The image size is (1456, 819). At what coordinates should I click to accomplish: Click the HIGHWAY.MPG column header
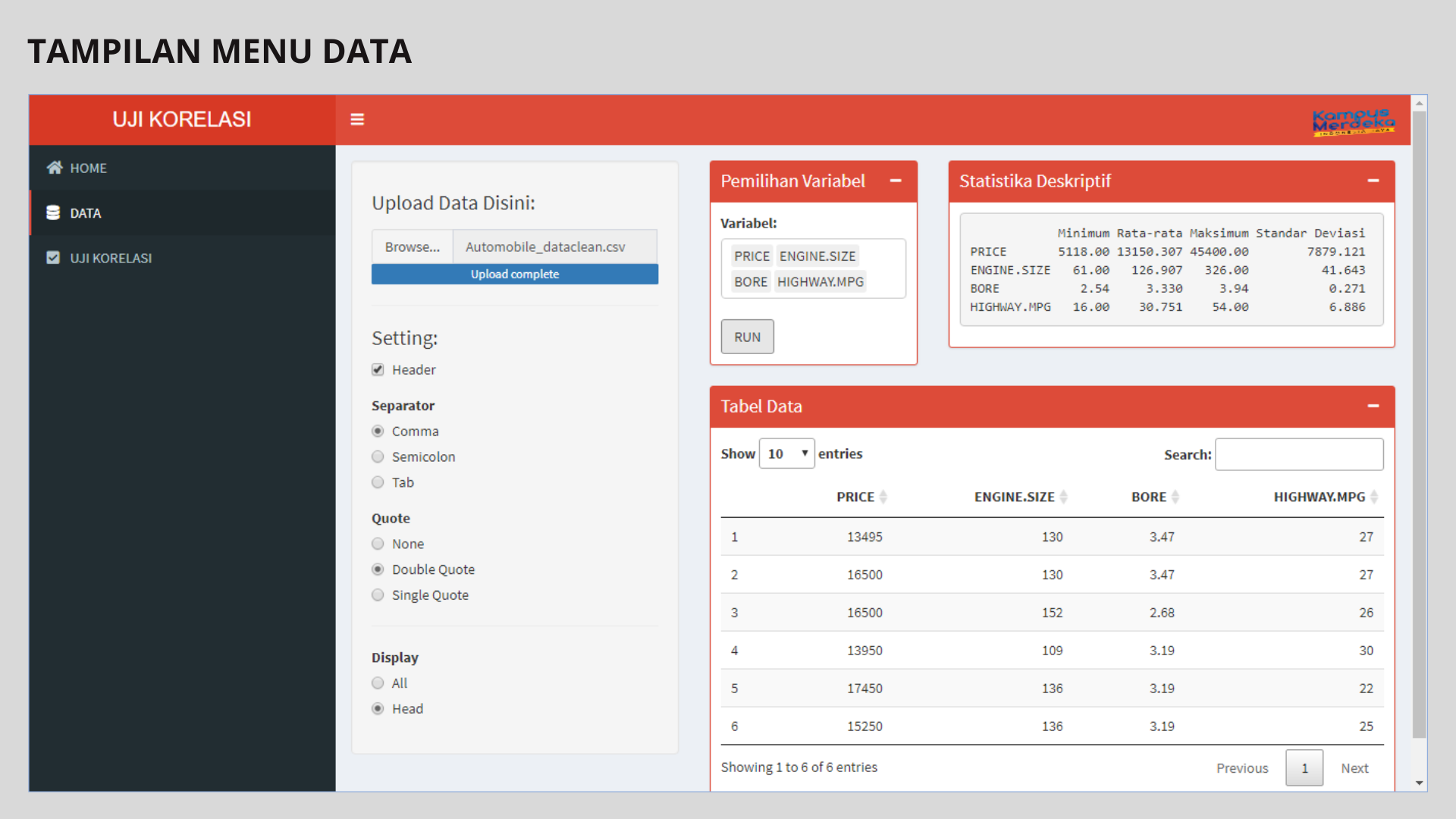(1319, 497)
